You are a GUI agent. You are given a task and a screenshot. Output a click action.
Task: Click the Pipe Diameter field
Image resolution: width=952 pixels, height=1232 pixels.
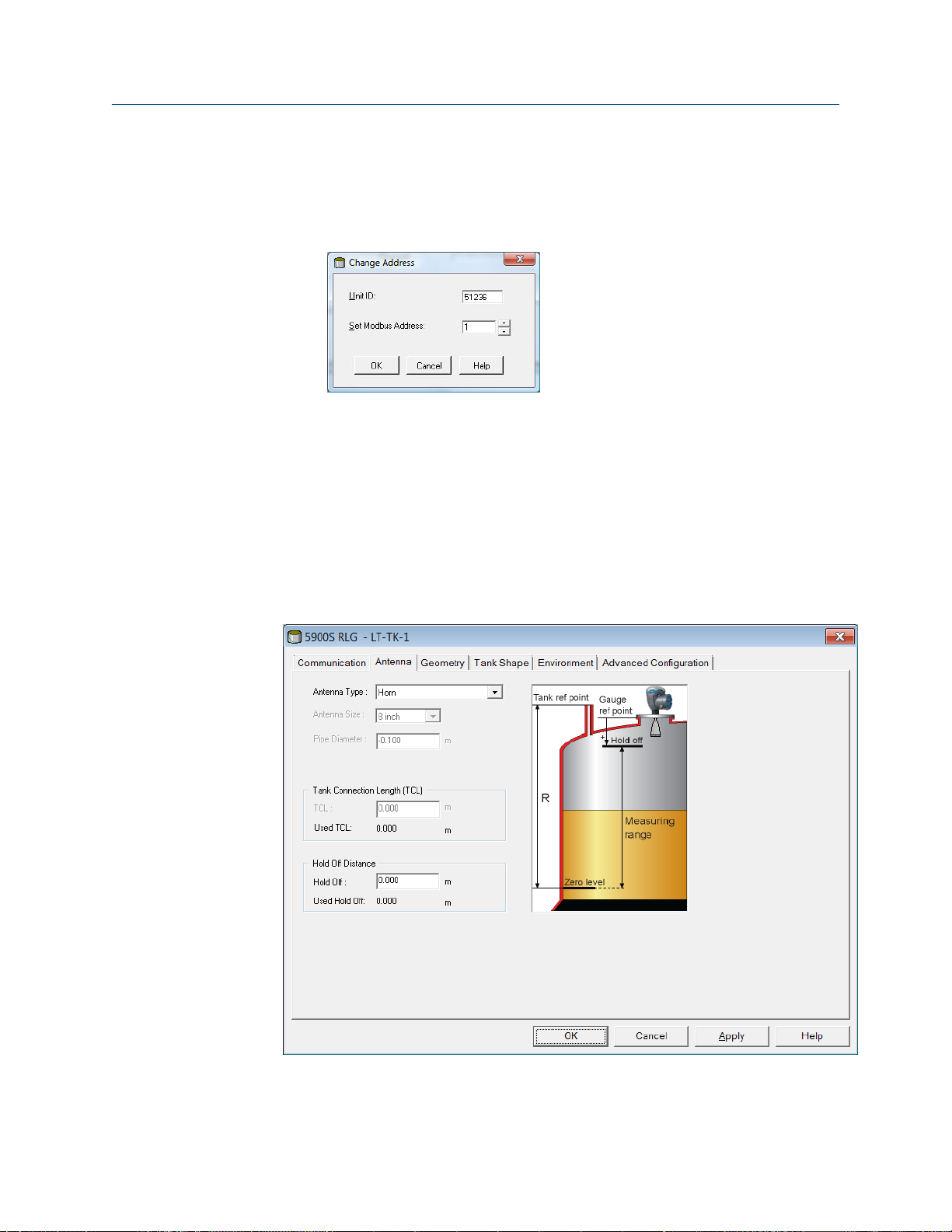pos(408,741)
